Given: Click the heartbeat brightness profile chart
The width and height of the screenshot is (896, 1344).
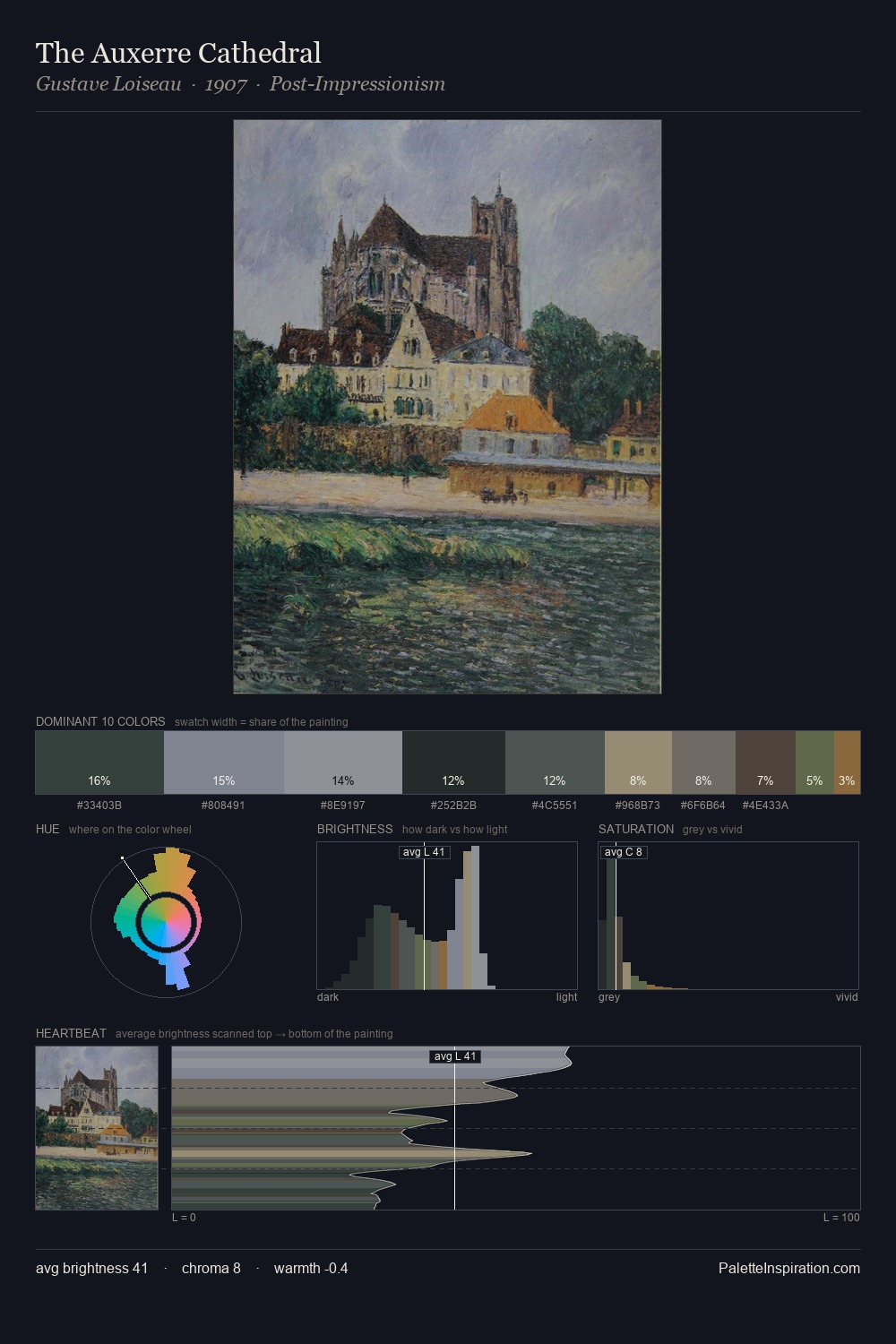Looking at the screenshot, I should (516, 1128).
